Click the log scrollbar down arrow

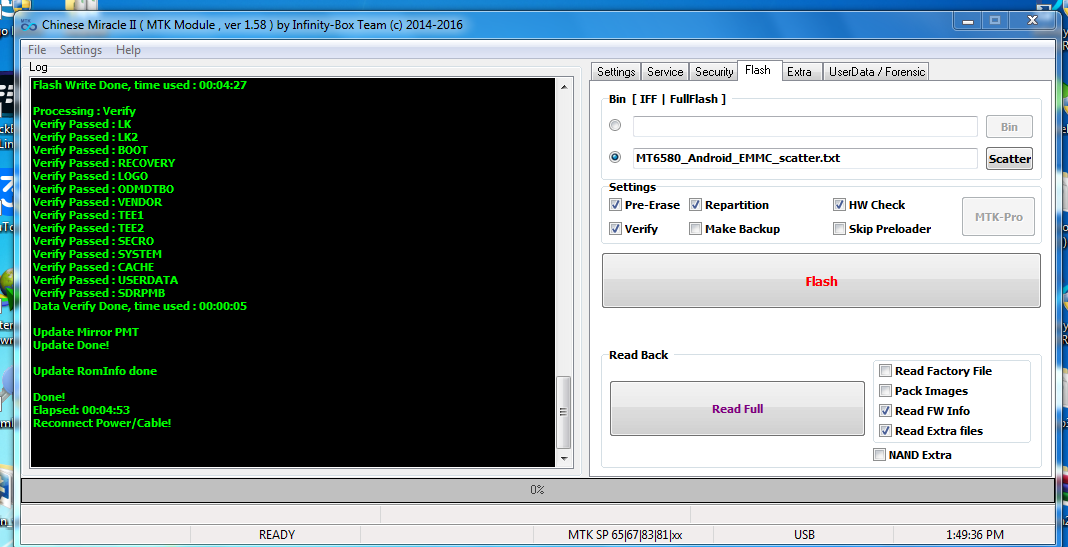[x=563, y=458]
